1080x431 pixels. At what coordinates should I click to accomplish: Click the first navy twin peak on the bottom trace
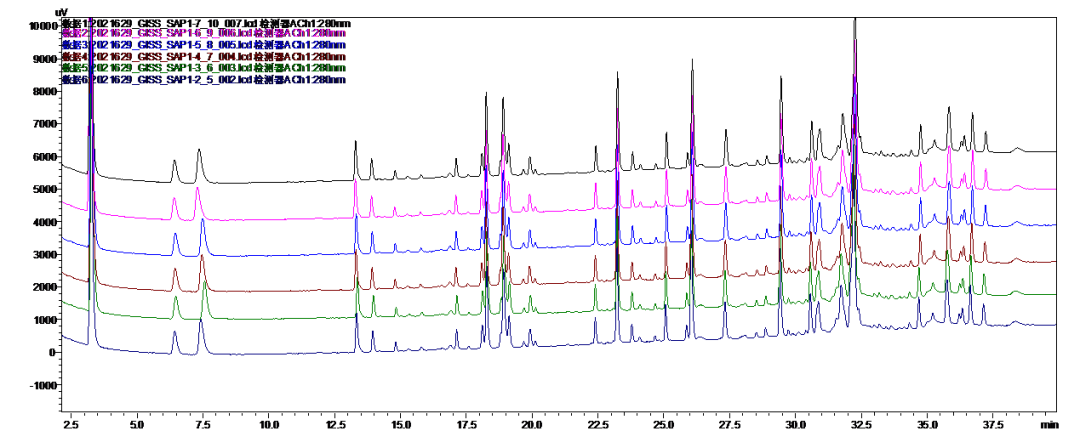pyautogui.click(x=174, y=333)
